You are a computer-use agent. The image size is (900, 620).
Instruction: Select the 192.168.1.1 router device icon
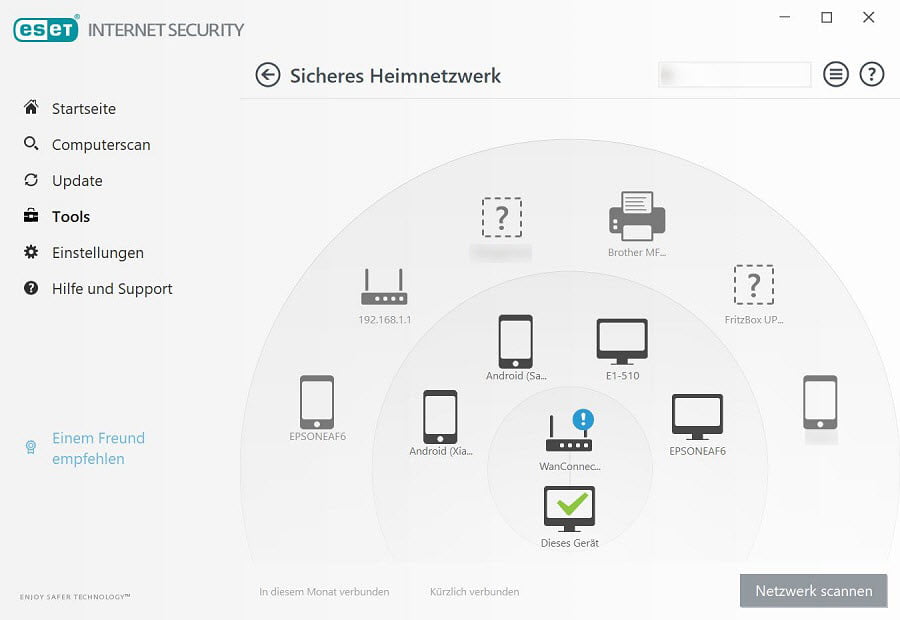point(384,286)
